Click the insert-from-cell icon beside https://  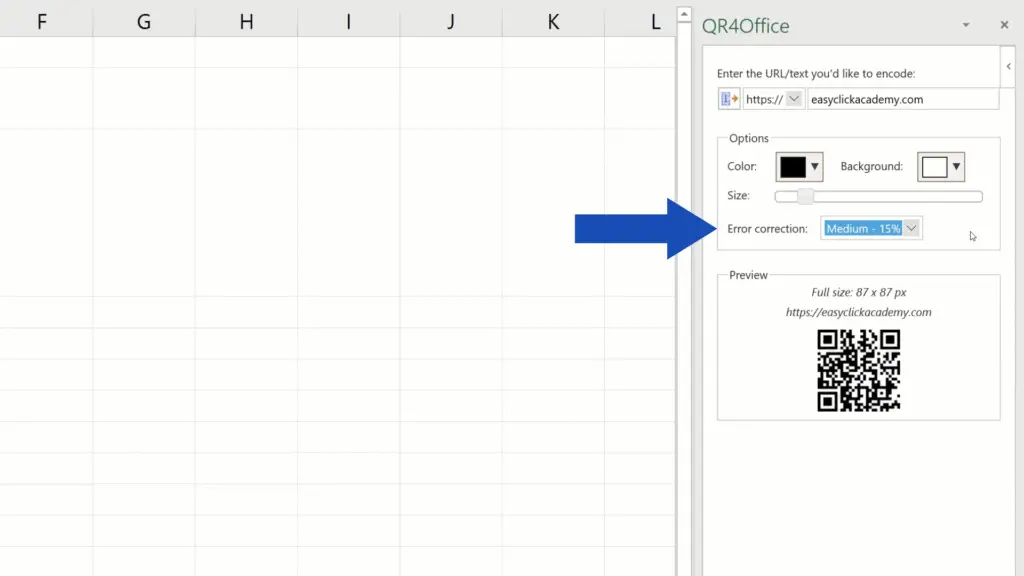pos(729,99)
